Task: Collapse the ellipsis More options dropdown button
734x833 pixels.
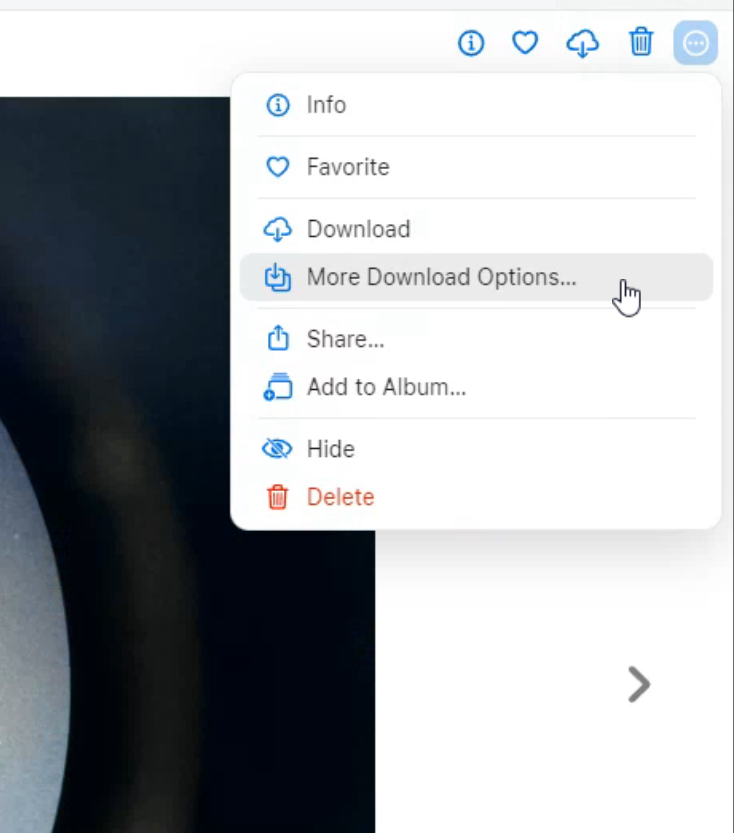Action: (x=695, y=43)
